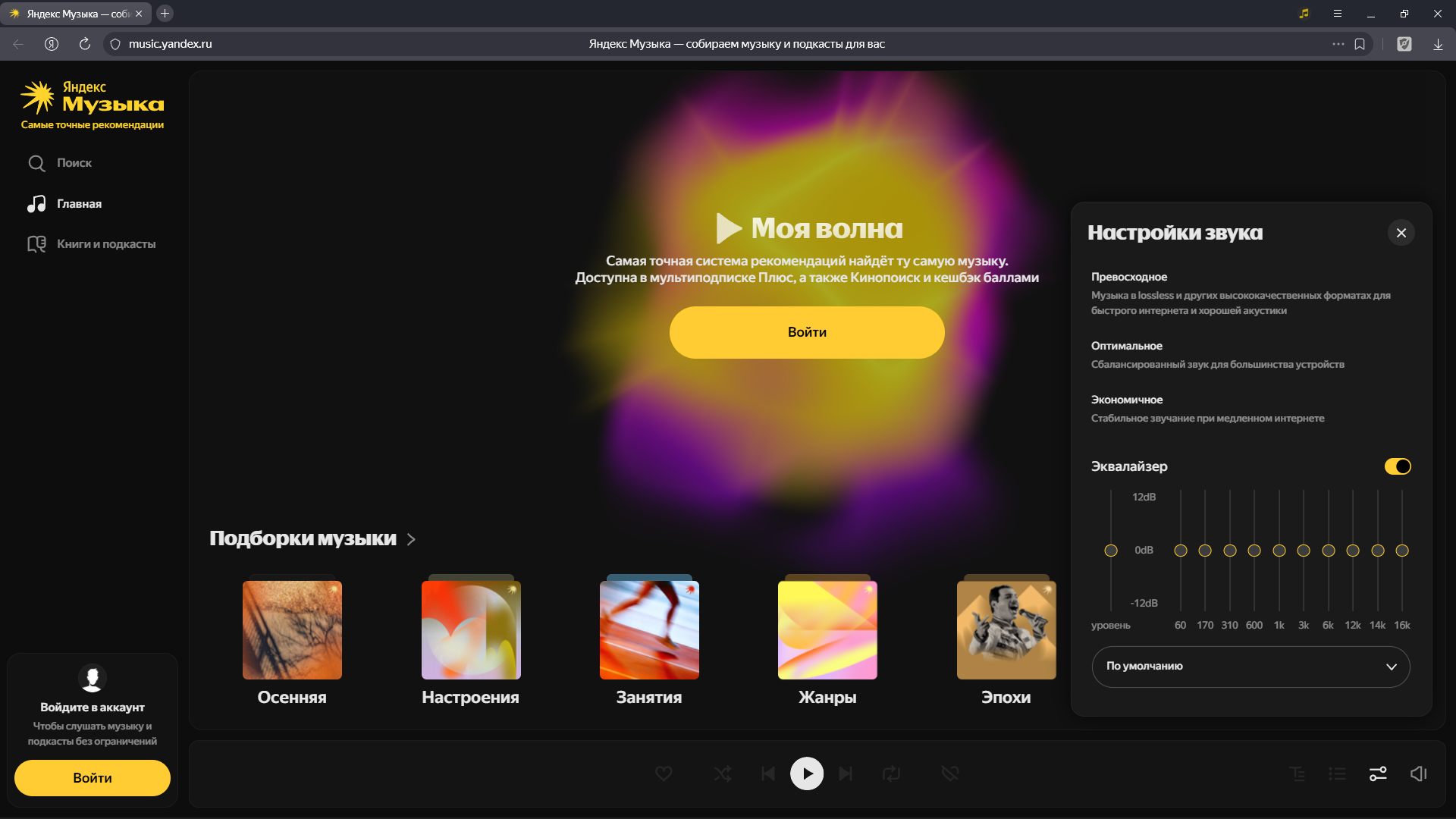Click the 1k band slider knob
The width and height of the screenshot is (1456, 819).
click(x=1279, y=551)
